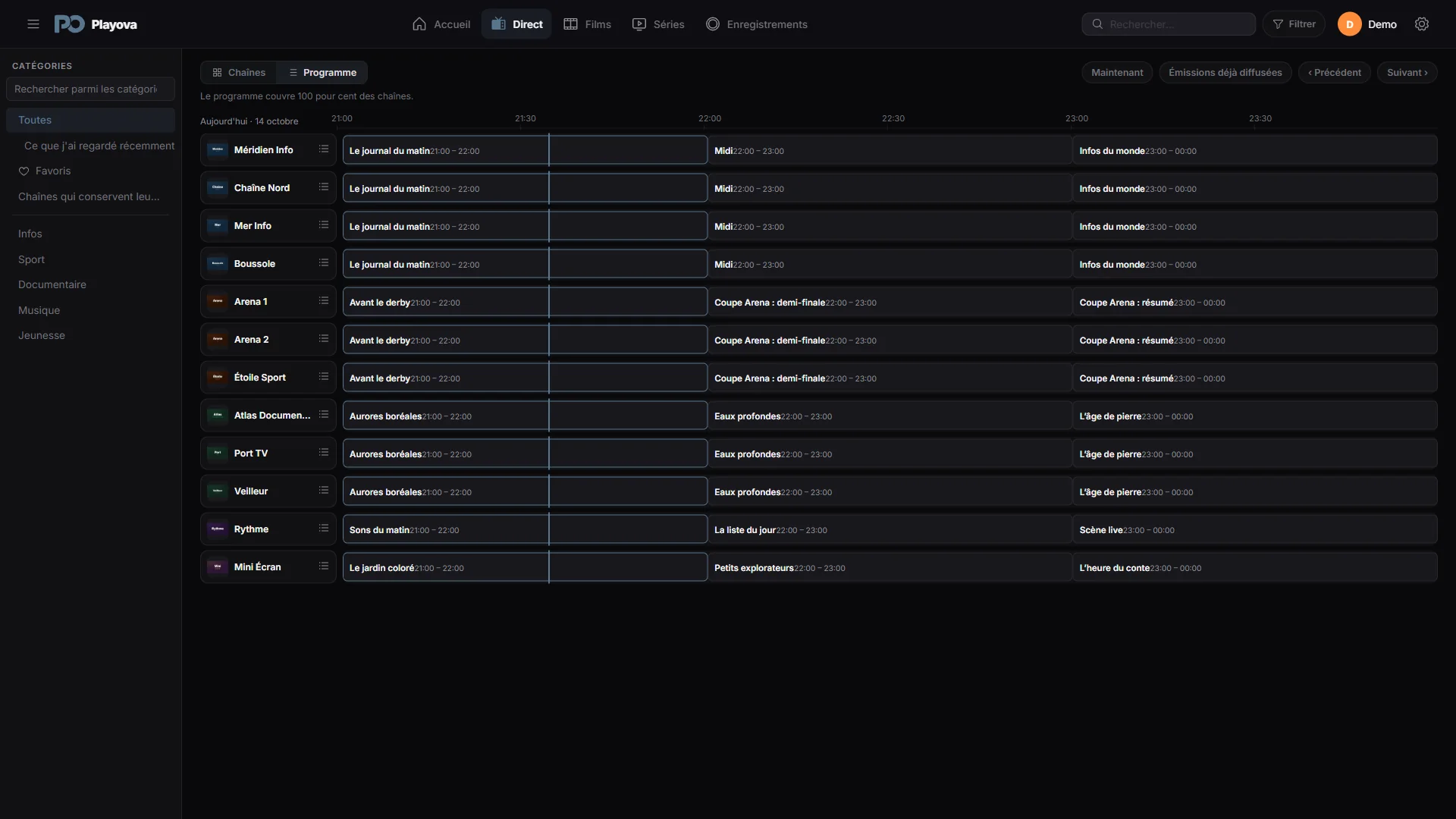Image resolution: width=1456 pixels, height=819 pixels.
Task: Click the current time indicator line
Action: click(x=549, y=358)
